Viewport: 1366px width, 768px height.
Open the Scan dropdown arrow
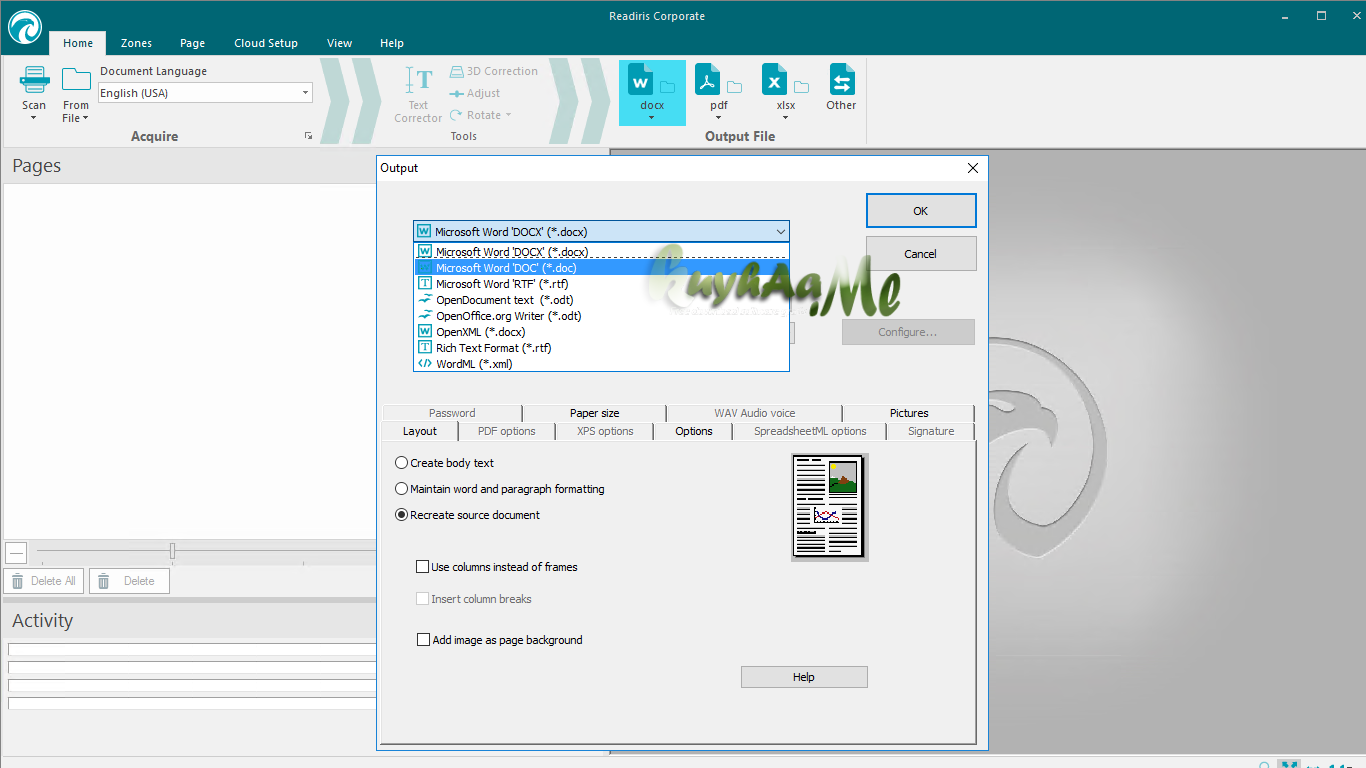coord(34,118)
